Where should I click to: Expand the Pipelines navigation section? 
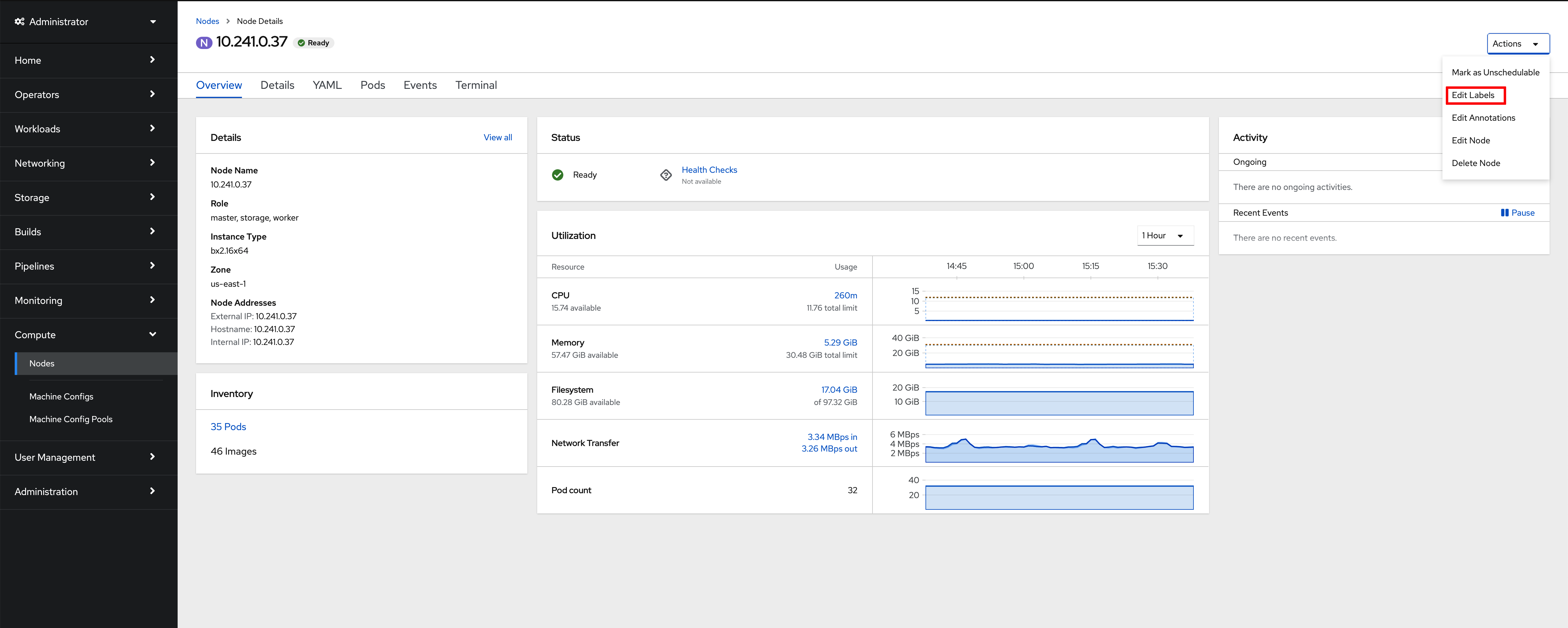coord(89,266)
